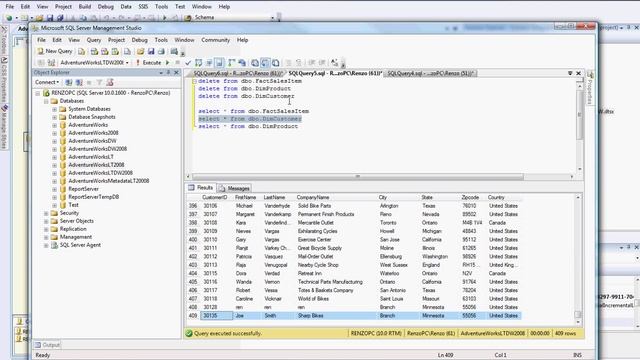The image size is (640, 360).
Task: Switch to the Results tab
Action: click(200, 188)
